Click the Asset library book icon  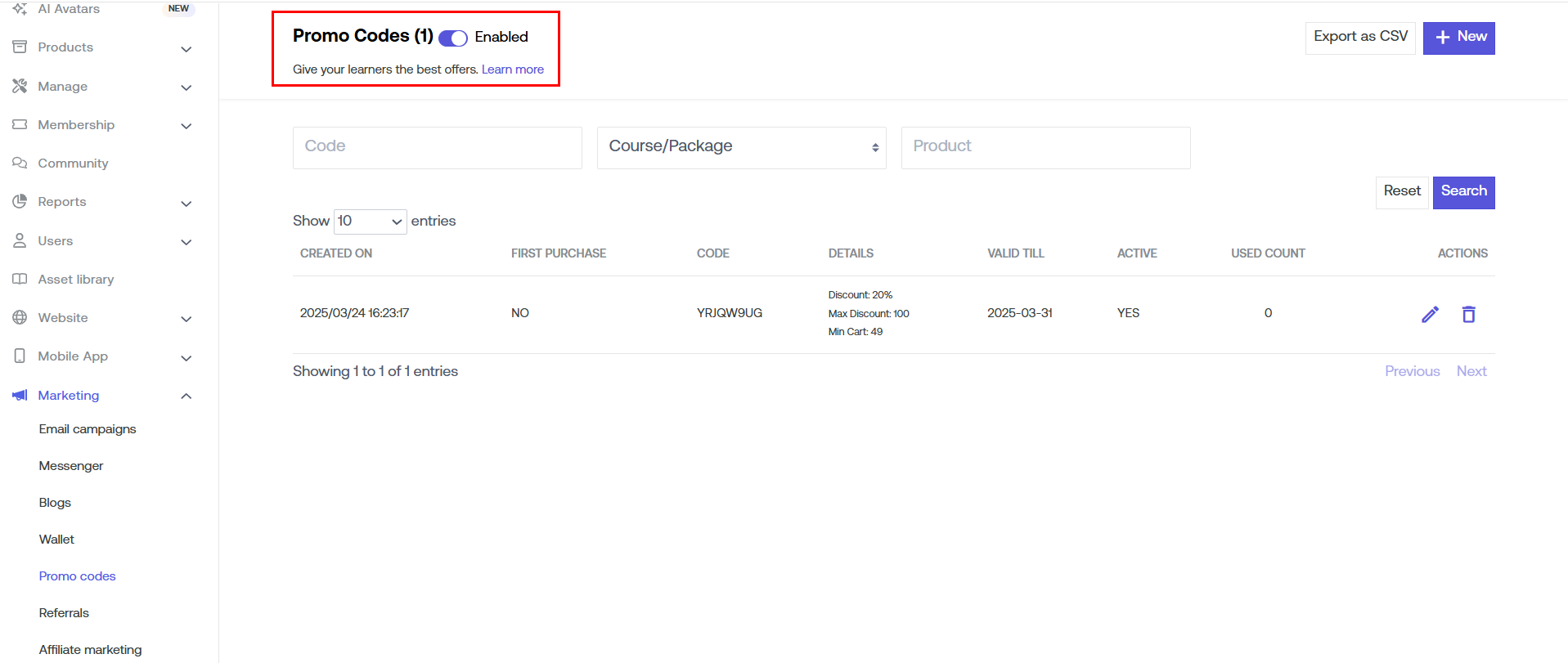coord(20,280)
